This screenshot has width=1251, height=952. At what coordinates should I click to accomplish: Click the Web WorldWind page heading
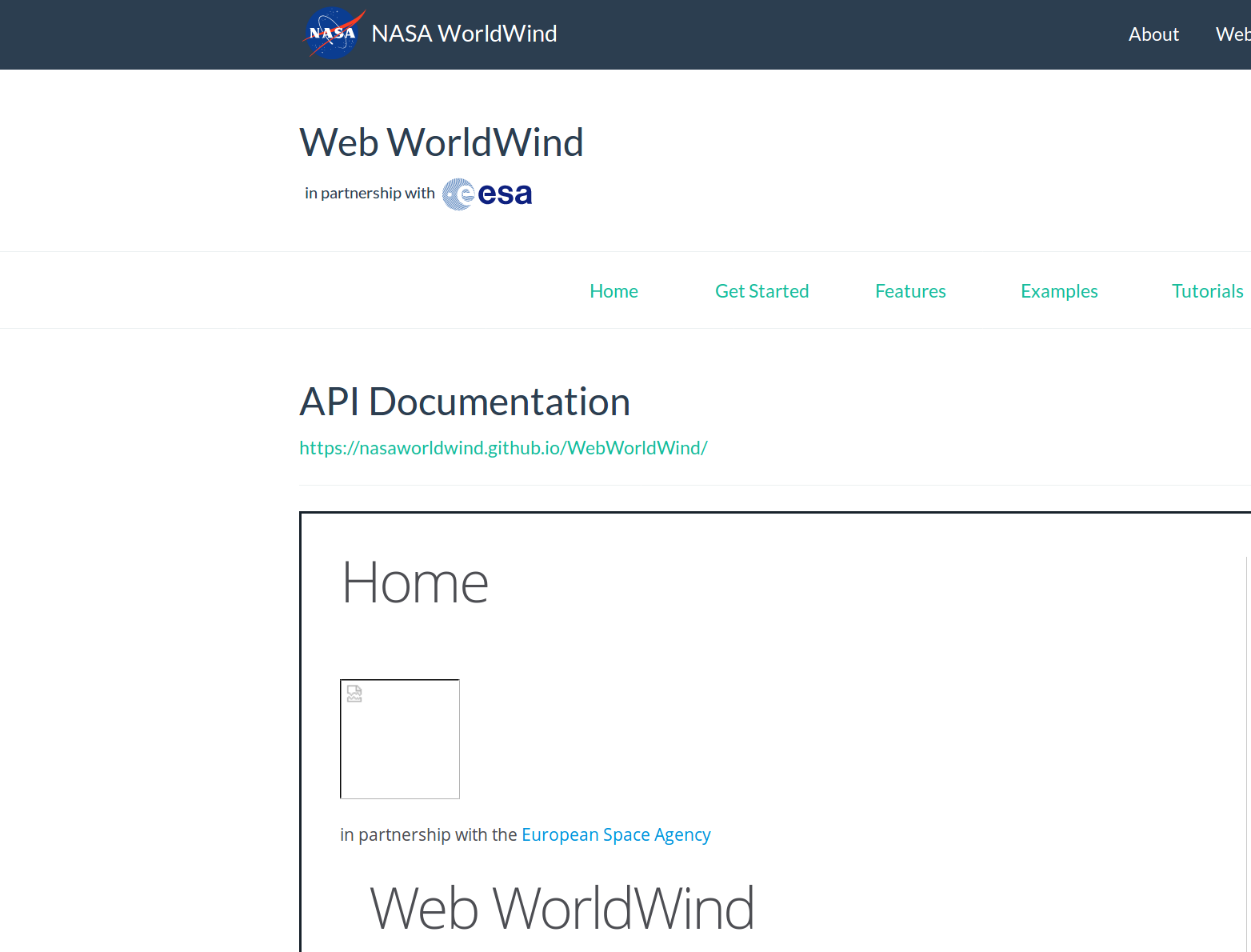(442, 142)
